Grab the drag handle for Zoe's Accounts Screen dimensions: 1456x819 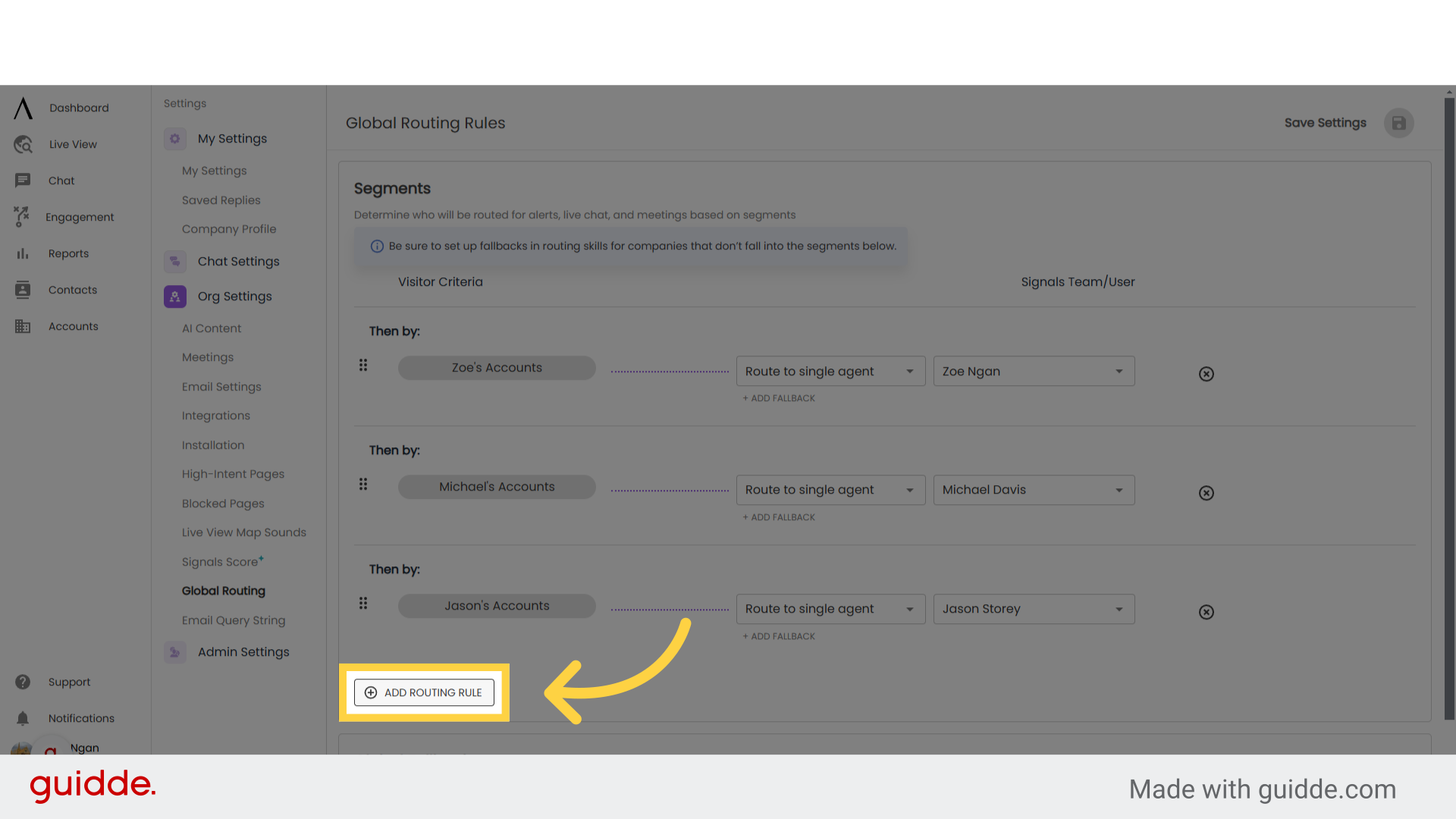tap(363, 366)
